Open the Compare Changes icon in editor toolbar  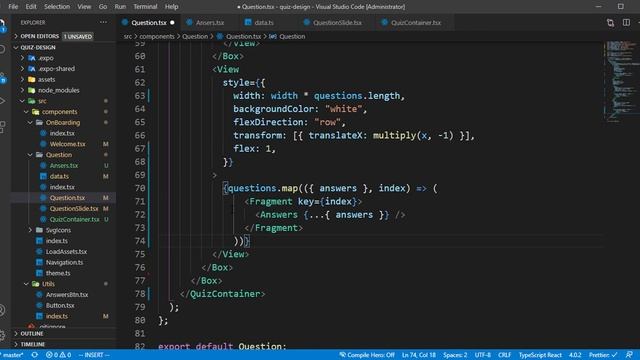pyautogui.click(x=610, y=23)
